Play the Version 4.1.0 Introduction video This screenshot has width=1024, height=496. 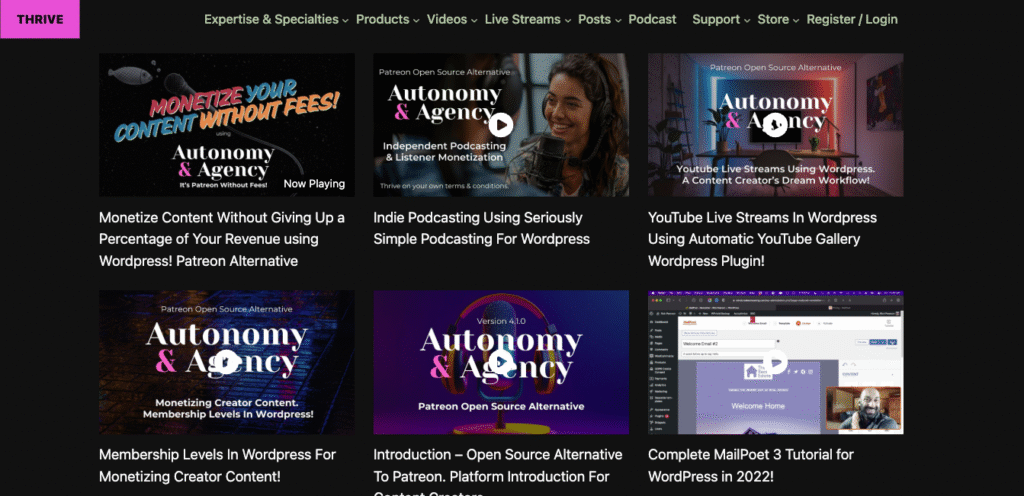click(500, 362)
